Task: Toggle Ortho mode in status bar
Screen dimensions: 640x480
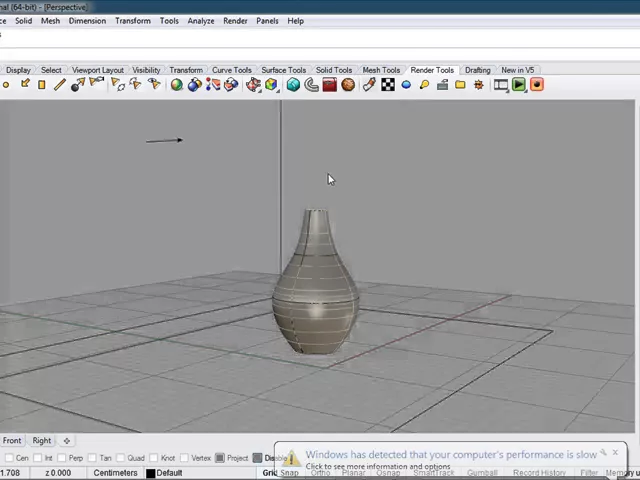Action: (x=320, y=473)
